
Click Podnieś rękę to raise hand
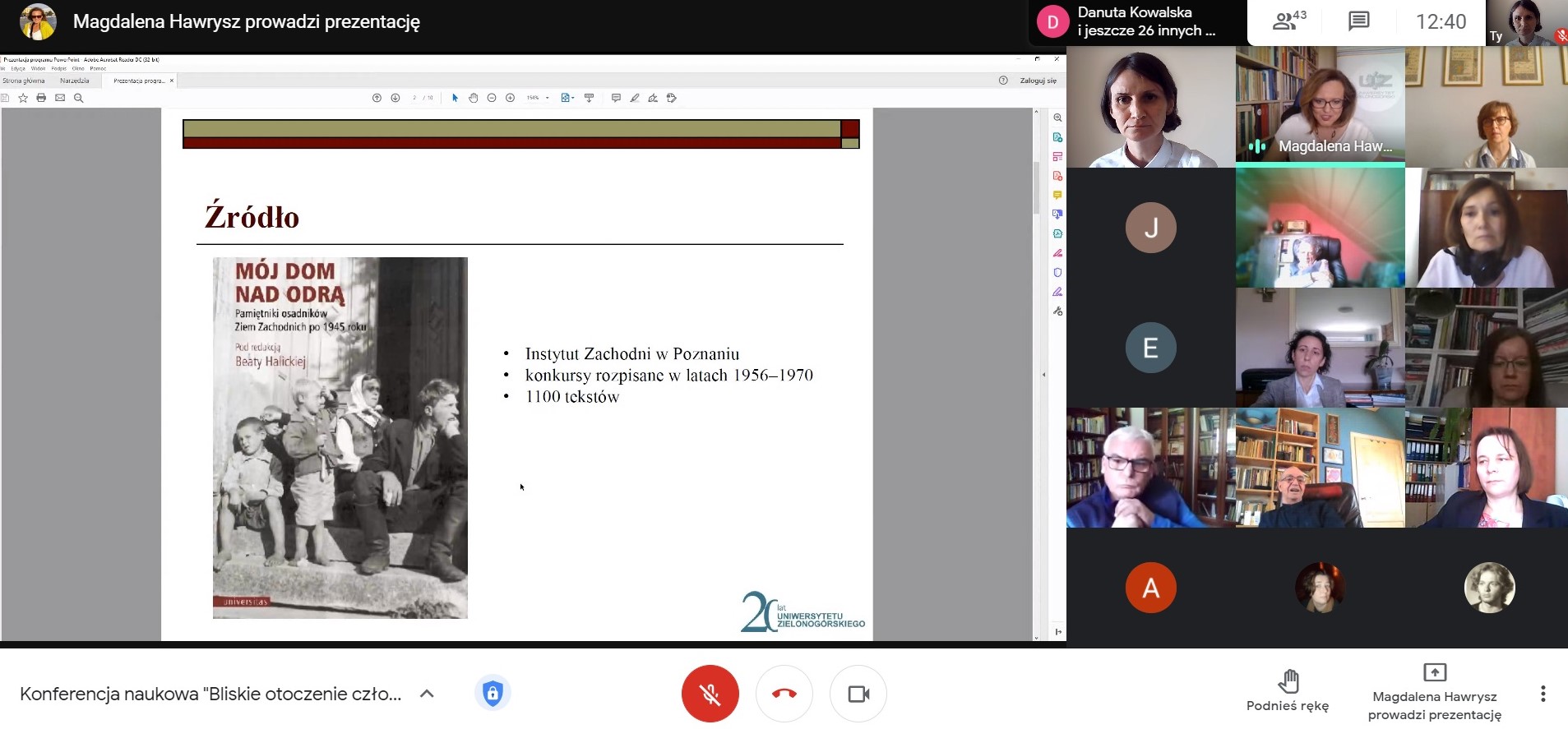pos(1288,691)
